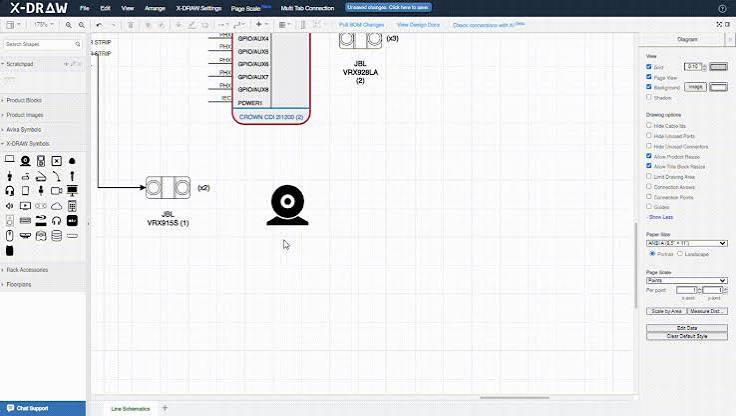Click the background color swatch
Screen dimensions: 736x416
coord(718,87)
